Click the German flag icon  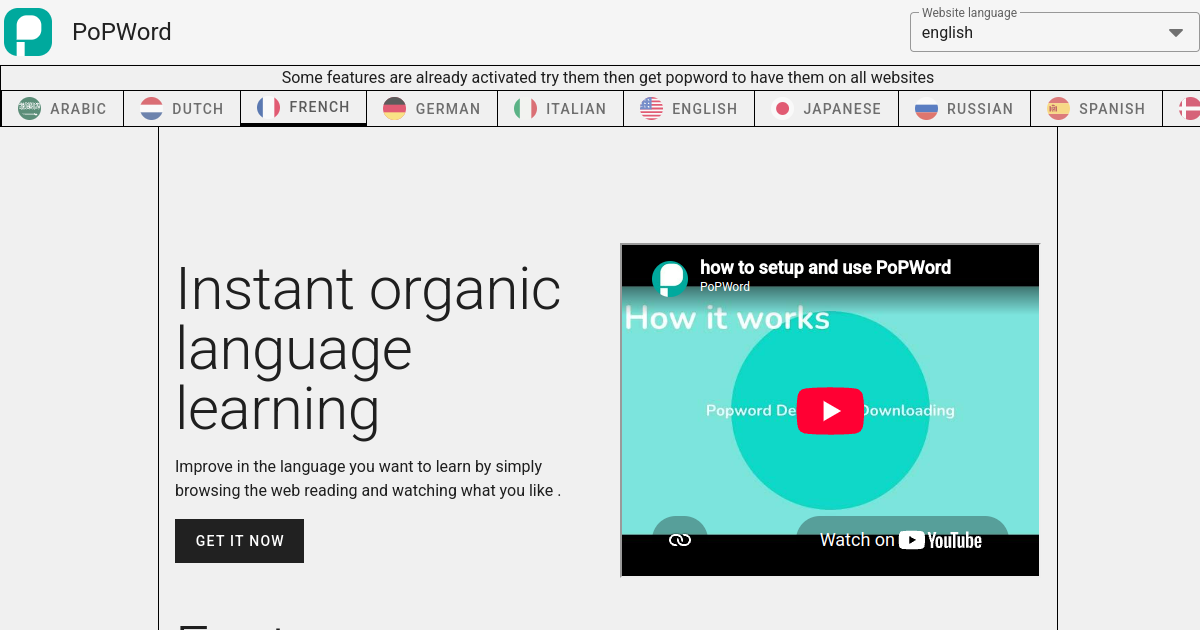click(395, 109)
